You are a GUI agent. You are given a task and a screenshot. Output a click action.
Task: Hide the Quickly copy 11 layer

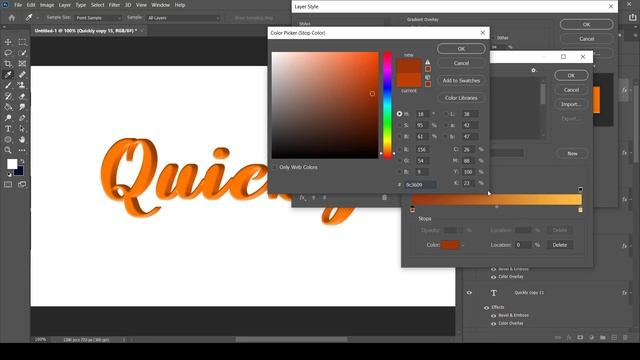(469, 293)
